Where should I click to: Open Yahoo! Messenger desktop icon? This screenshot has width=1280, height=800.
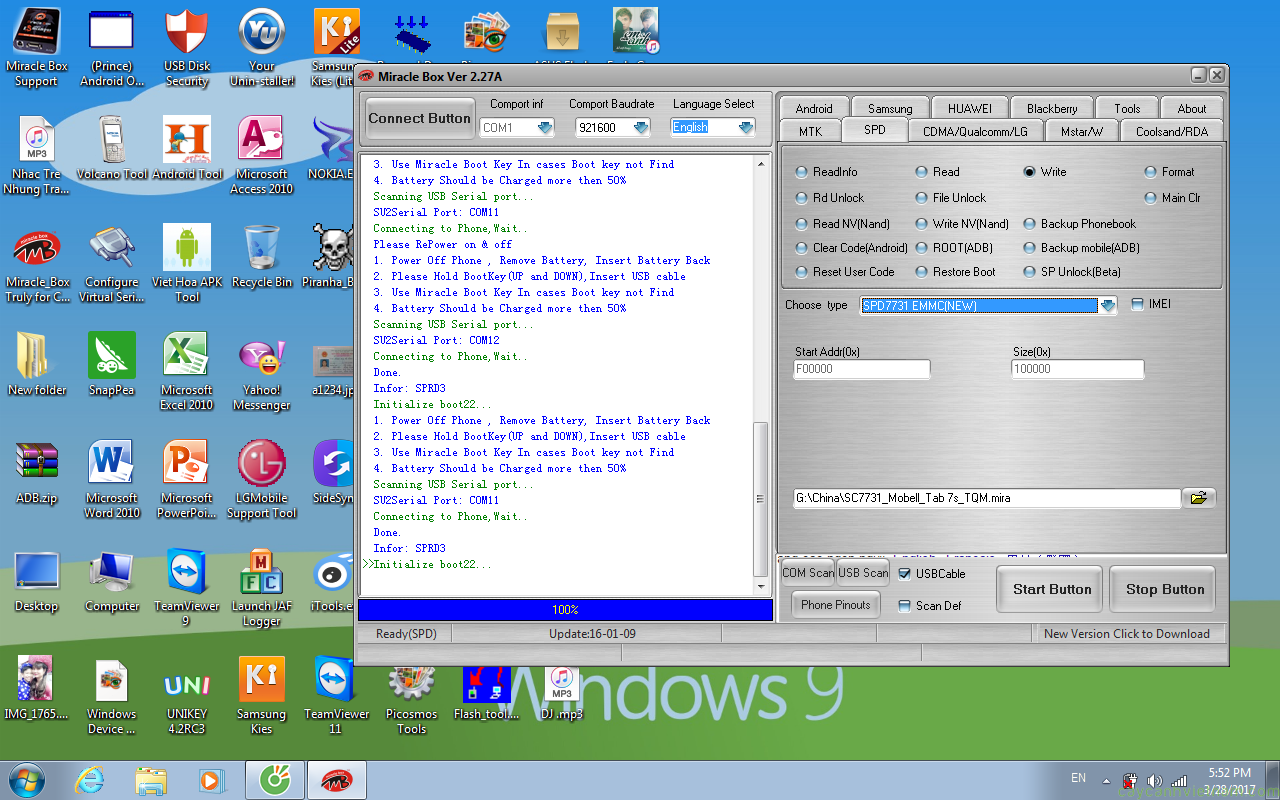tap(262, 371)
